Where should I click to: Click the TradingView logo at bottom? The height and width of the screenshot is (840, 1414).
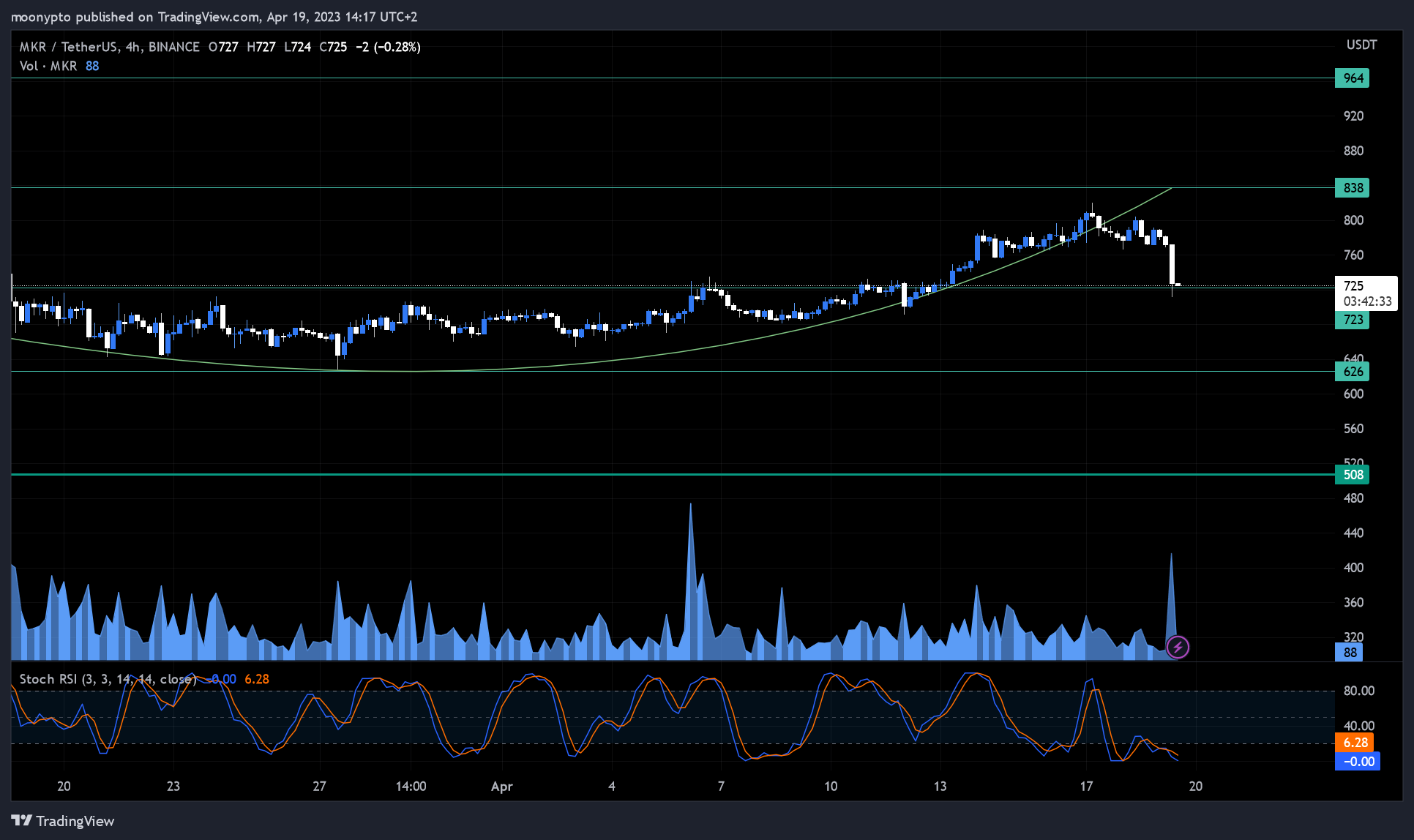(x=63, y=821)
